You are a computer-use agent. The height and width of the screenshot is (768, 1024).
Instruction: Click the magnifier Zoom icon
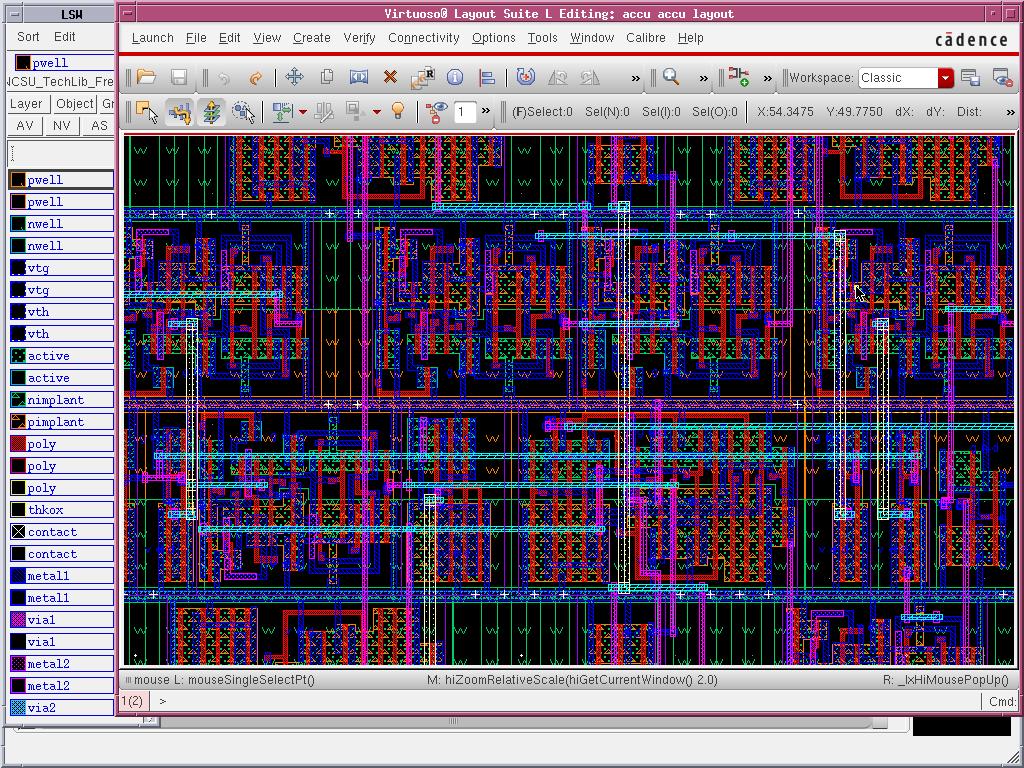[x=671, y=77]
